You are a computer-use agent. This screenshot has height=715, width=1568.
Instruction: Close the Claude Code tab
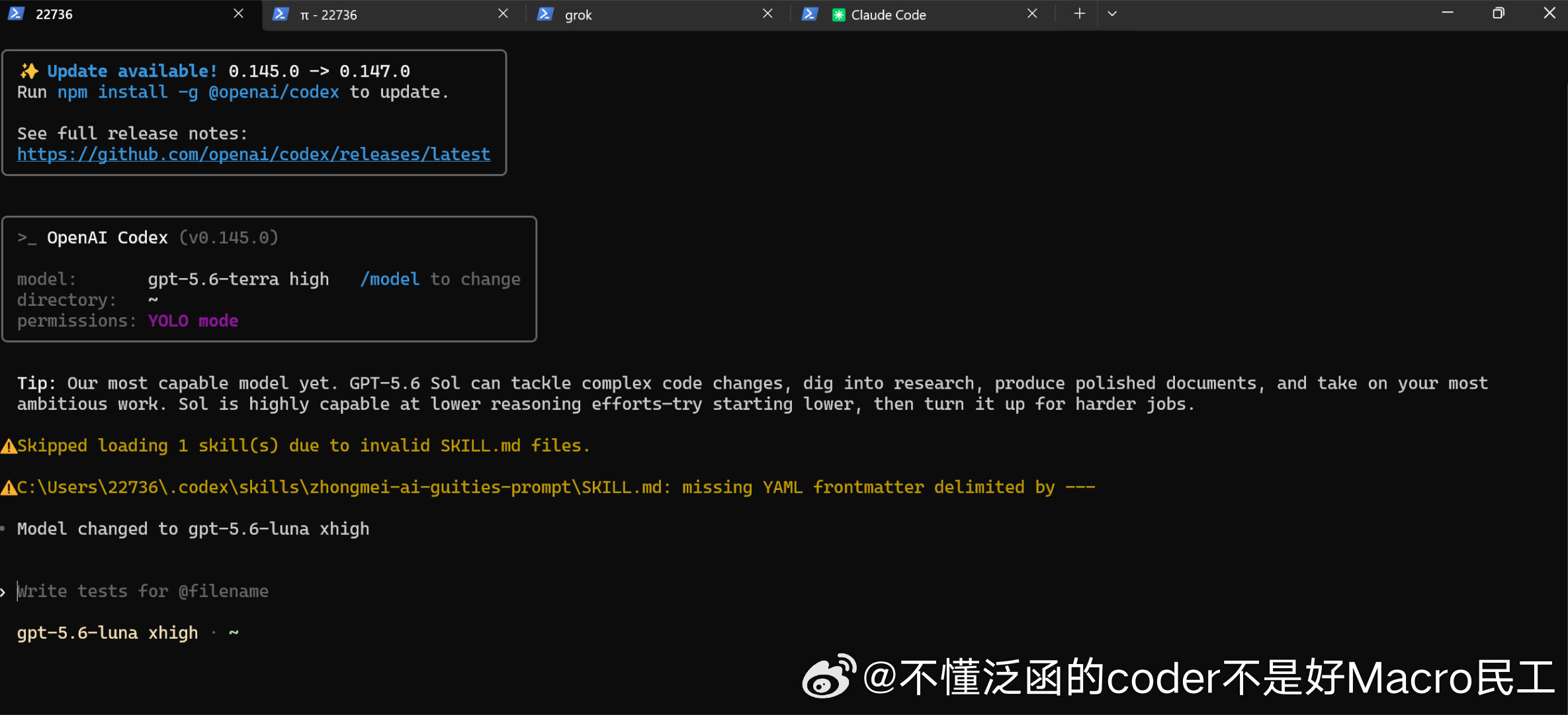(1032, 14)
